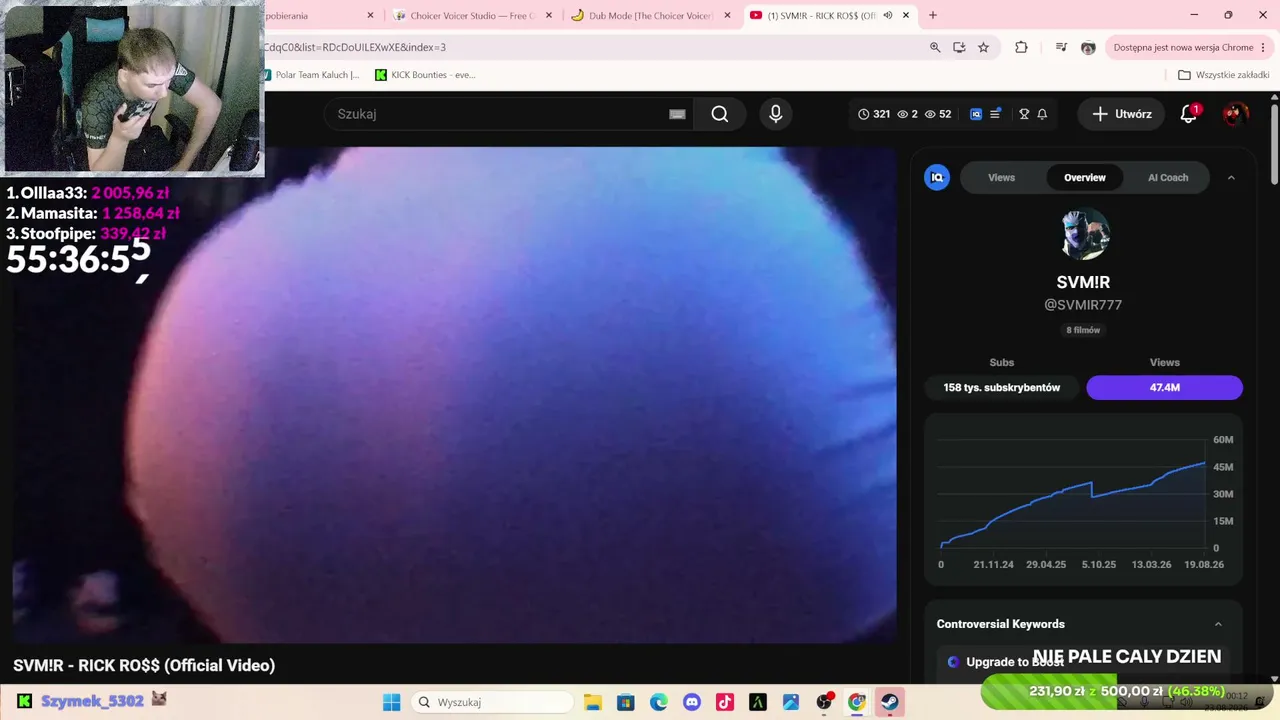The width and height of the screenshot is (1280, 720).
Task: Open a new browser tab
Action: click(x=933, y=15)
